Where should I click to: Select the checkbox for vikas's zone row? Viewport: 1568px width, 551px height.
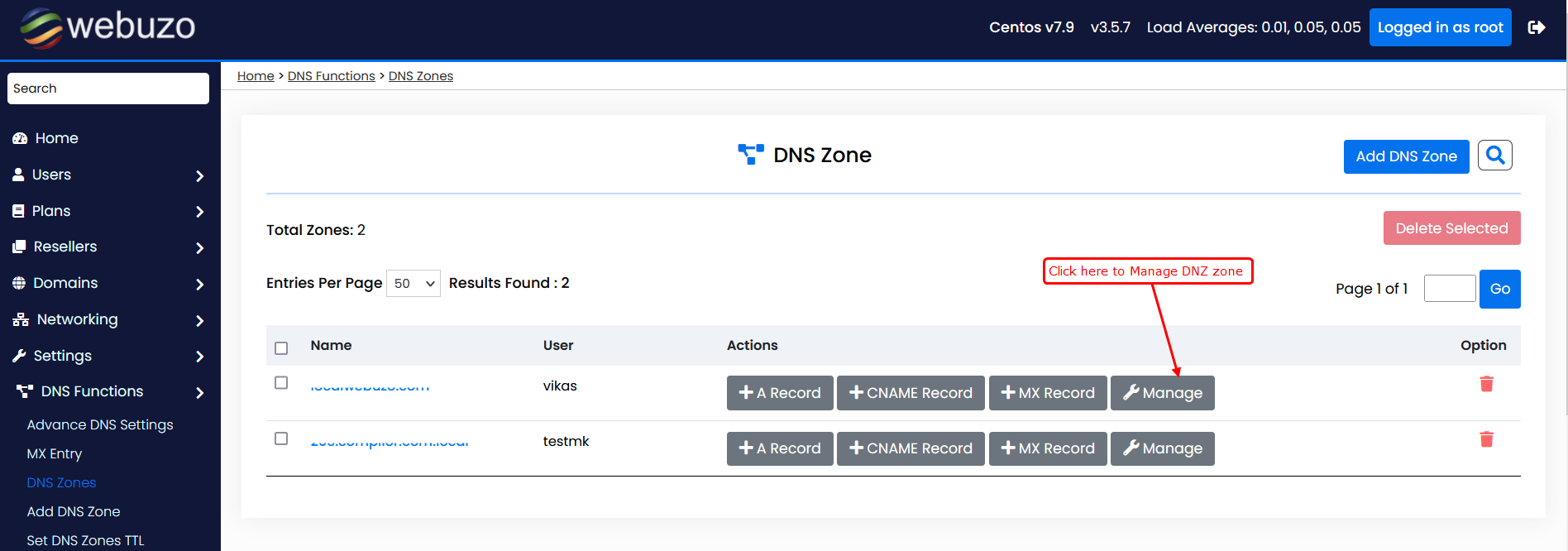coord(280,382)
